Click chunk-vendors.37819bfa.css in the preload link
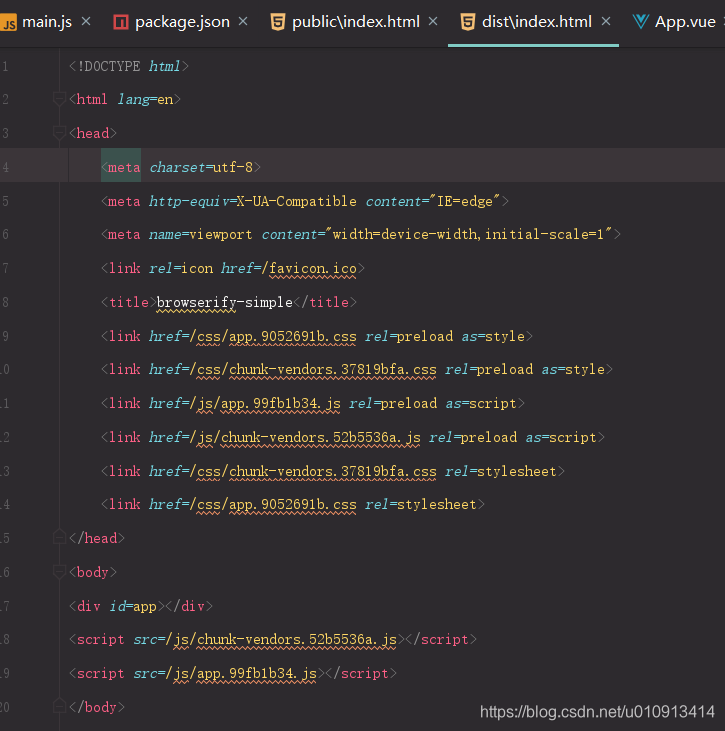Screen dimensions: 725x731 coord(333,369)
